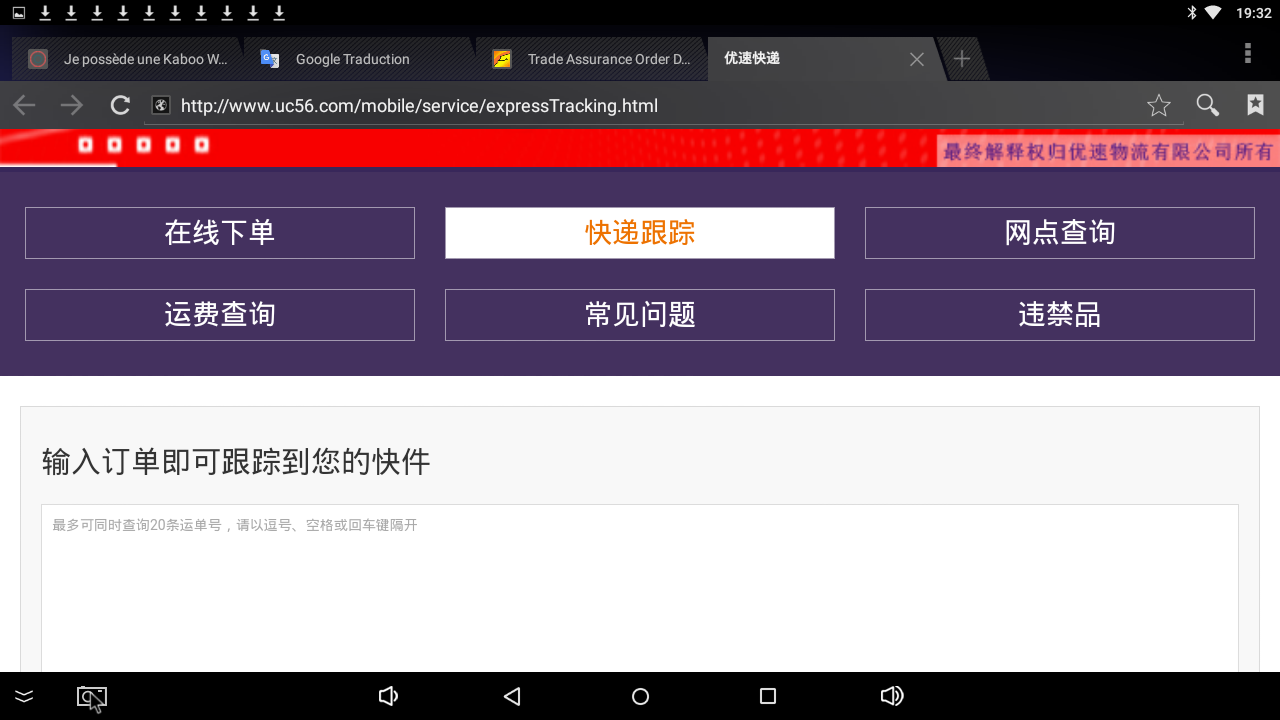Tap the Bluetooth status icon
This screenshot has width=1280, height=720.
pos(1191,13)
